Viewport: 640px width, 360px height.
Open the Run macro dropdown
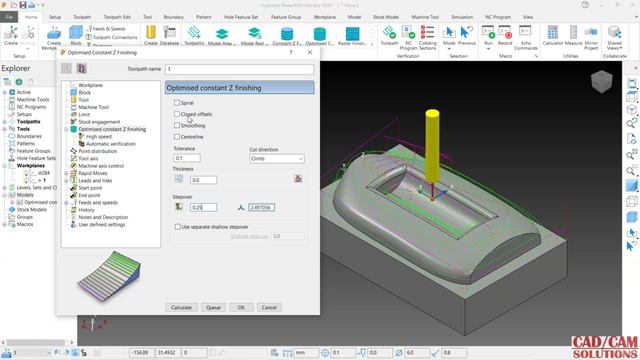coord(488,49)
